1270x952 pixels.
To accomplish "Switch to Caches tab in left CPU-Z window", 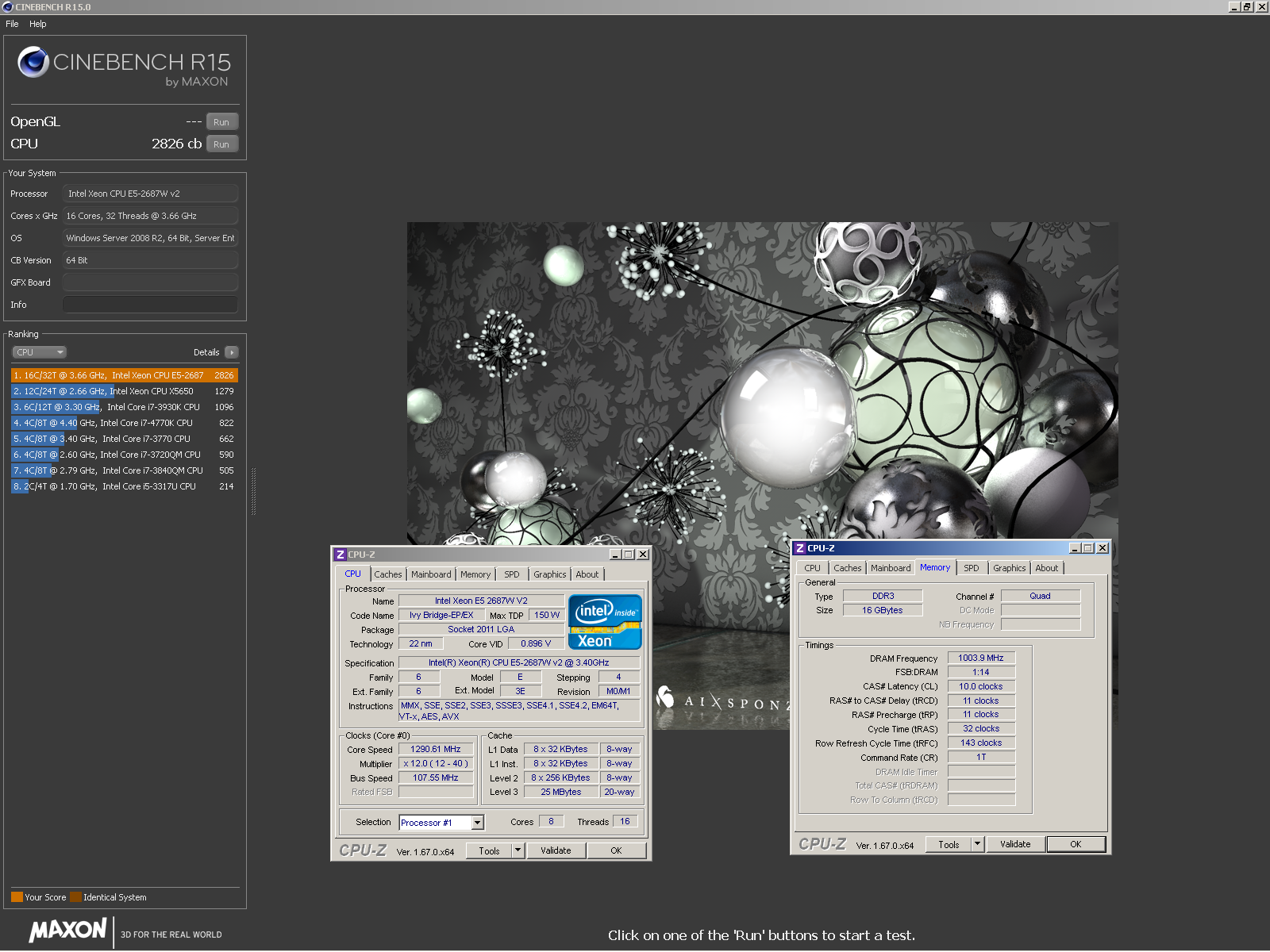I will (x=388, y=574).
